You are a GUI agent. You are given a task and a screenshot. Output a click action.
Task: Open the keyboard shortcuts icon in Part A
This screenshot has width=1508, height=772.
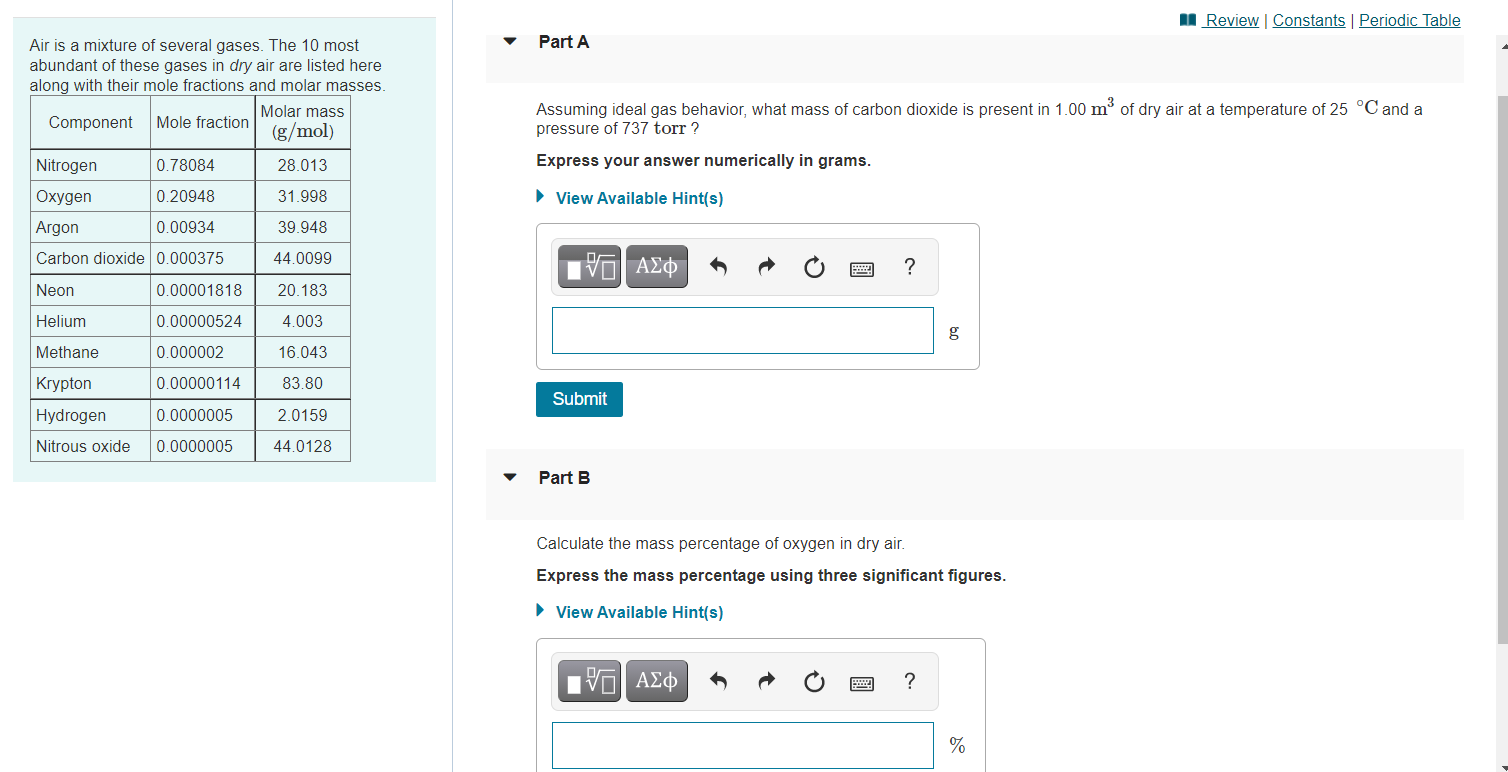(861, 267)
